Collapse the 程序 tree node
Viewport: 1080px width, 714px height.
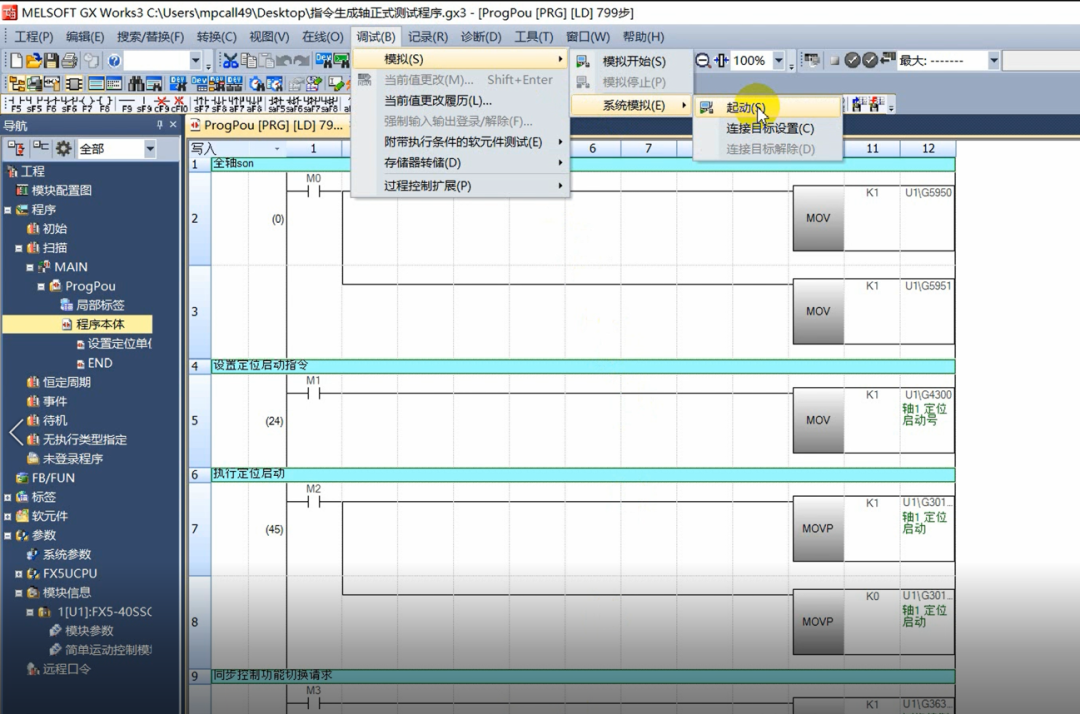[x=8, y=210]
